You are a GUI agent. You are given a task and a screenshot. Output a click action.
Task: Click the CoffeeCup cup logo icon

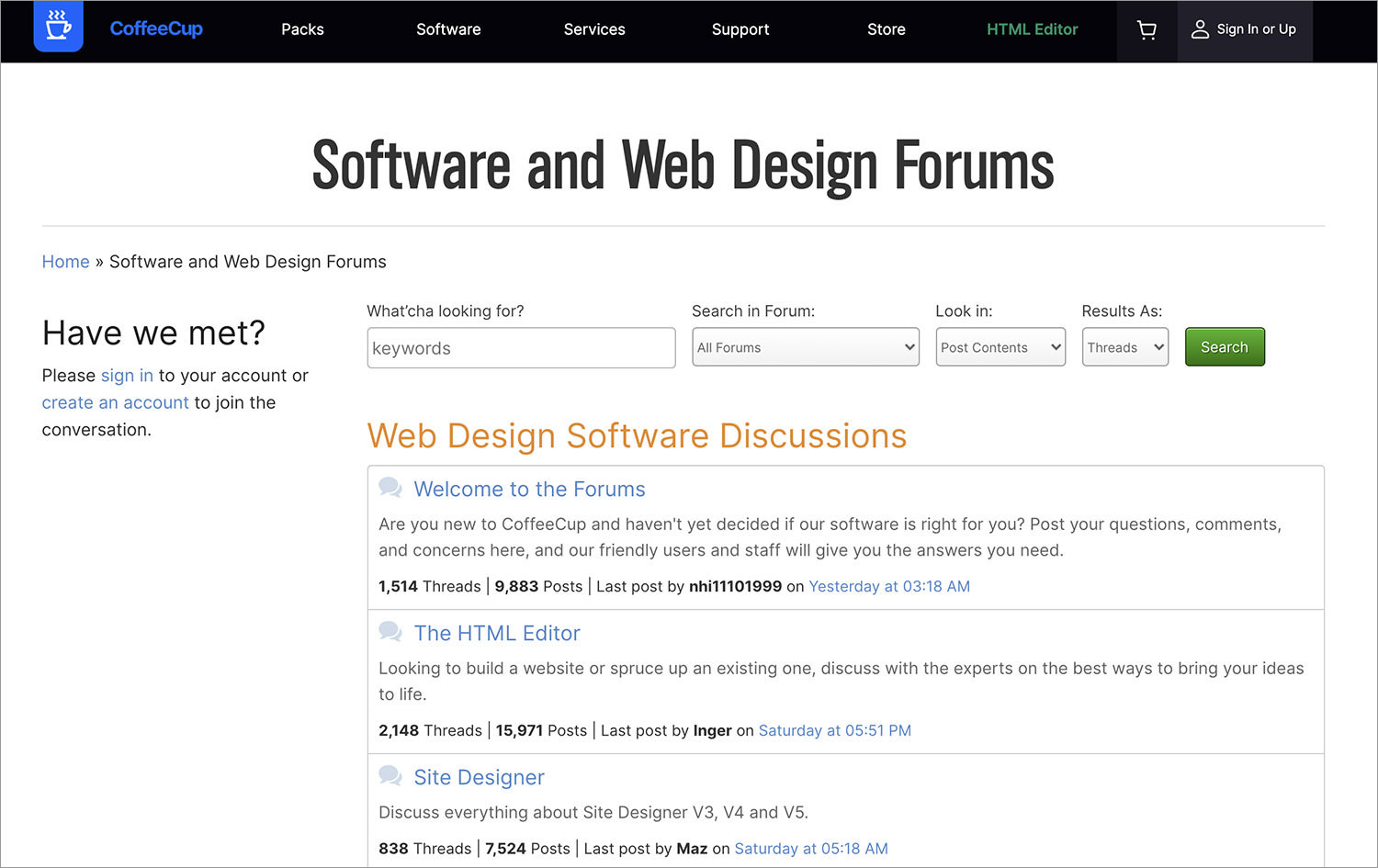click(58, 28)
